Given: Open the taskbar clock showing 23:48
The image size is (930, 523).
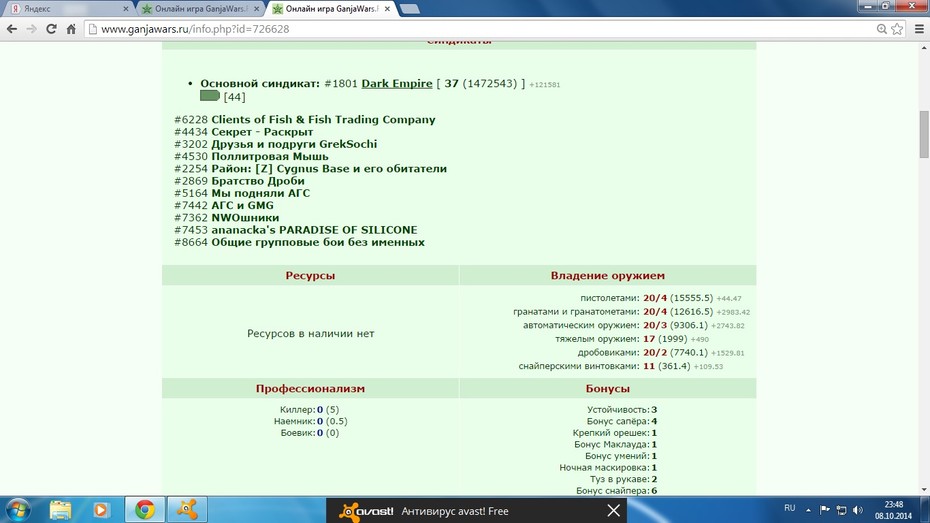Looking at the screenshot, I should click(893, 510).
